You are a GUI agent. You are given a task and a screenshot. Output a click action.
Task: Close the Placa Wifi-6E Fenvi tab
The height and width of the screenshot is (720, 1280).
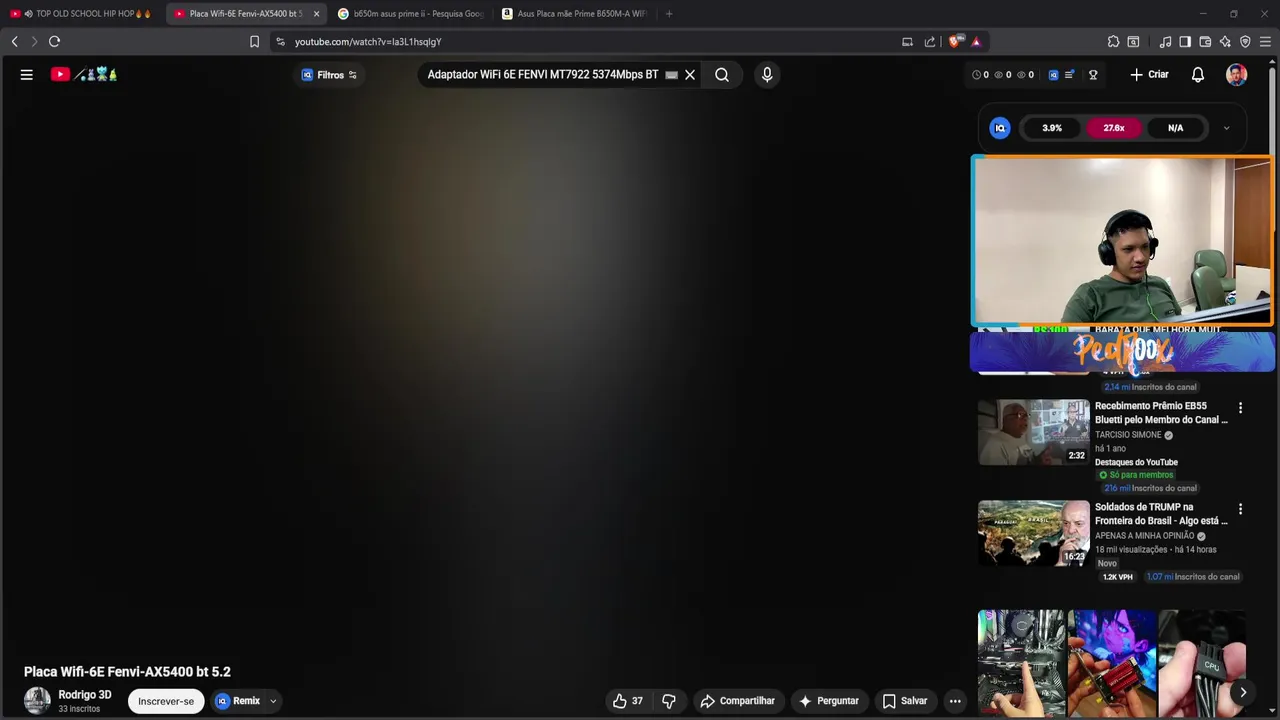pos(316,14)
